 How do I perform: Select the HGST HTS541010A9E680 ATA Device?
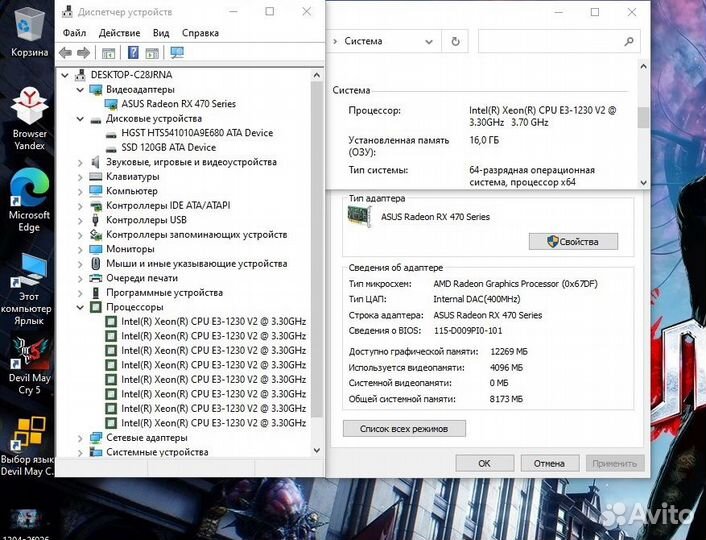point(197,133)
